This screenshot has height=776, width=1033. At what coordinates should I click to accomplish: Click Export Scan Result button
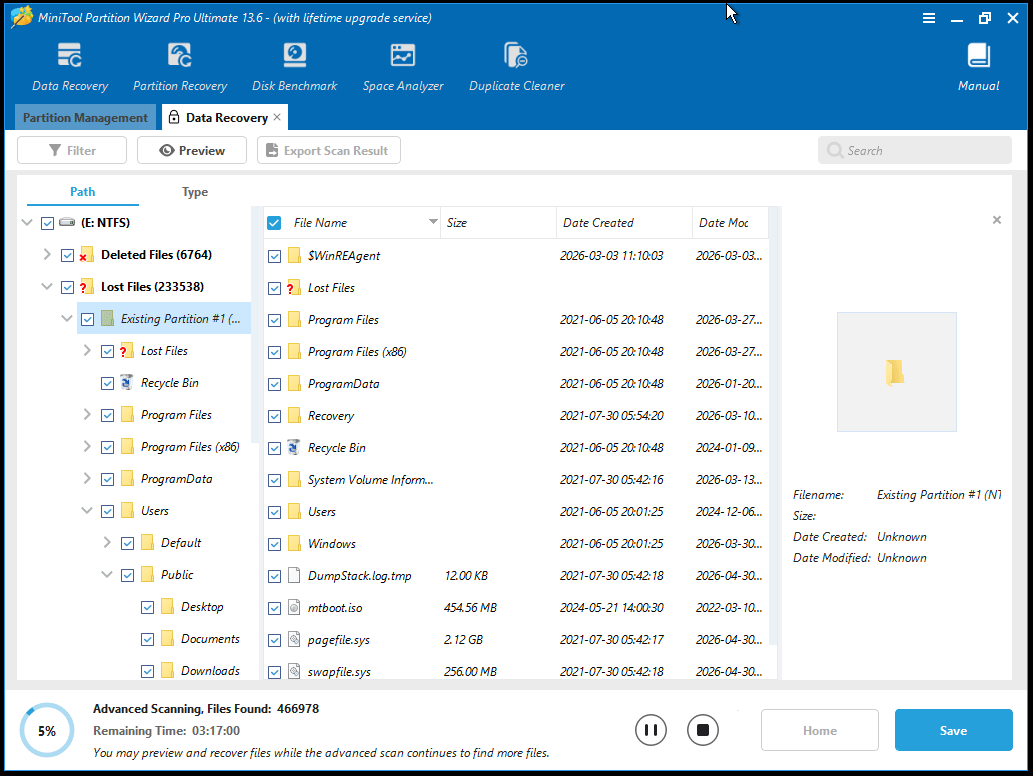(329, 150)
